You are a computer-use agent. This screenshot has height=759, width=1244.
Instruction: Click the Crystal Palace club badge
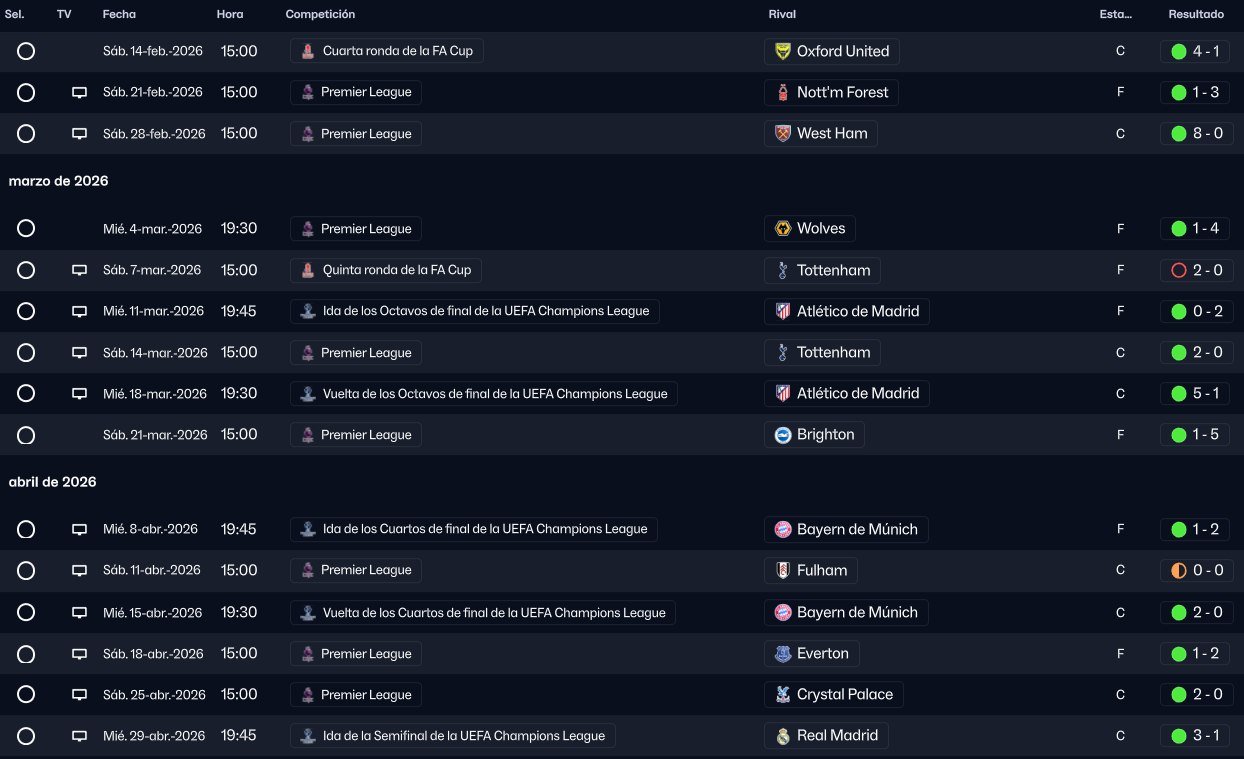pyautogui.click(x=783, y=694)
